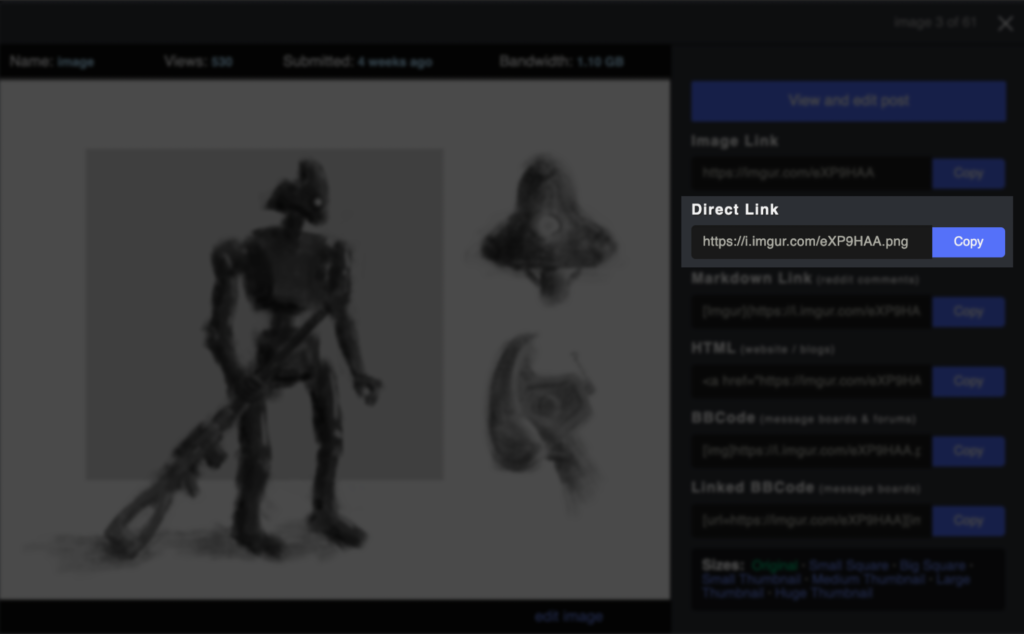Open the View and edit post page

tap(847, 100)
